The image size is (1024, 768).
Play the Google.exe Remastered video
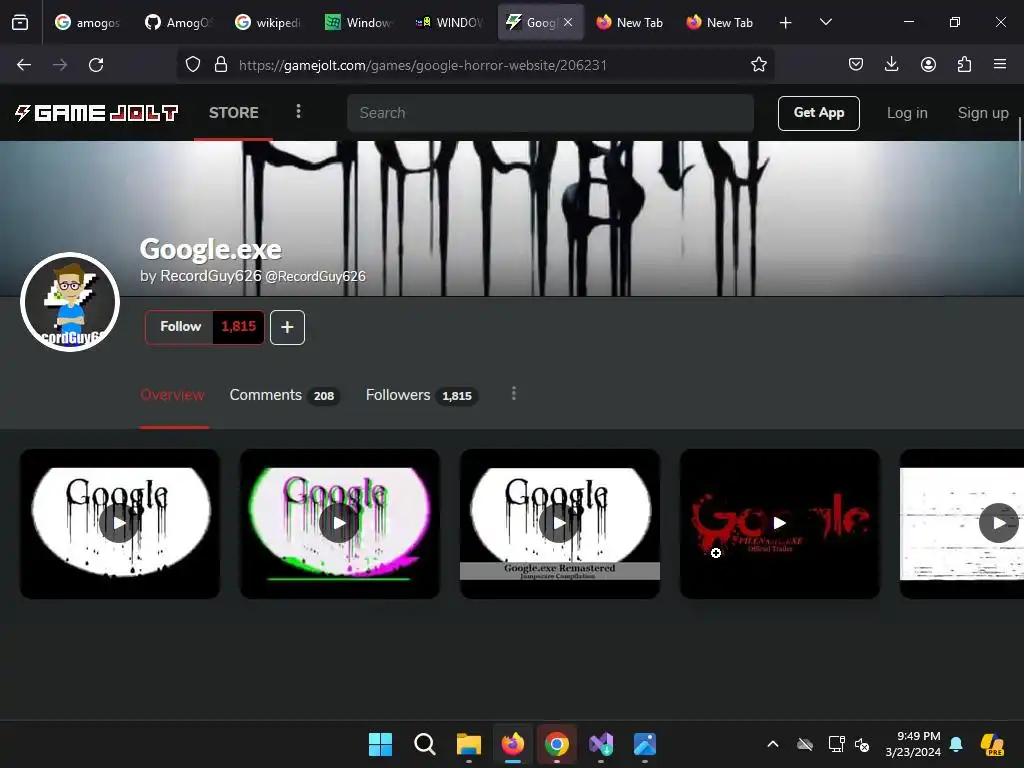click(560, 524)
